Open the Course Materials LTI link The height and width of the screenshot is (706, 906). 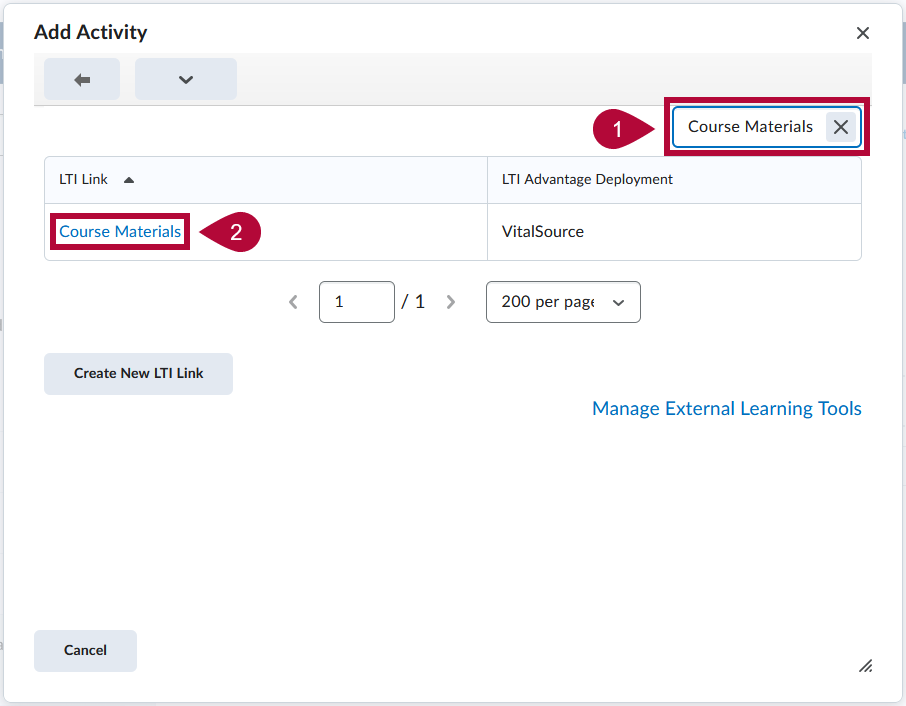tap(120, 232)
